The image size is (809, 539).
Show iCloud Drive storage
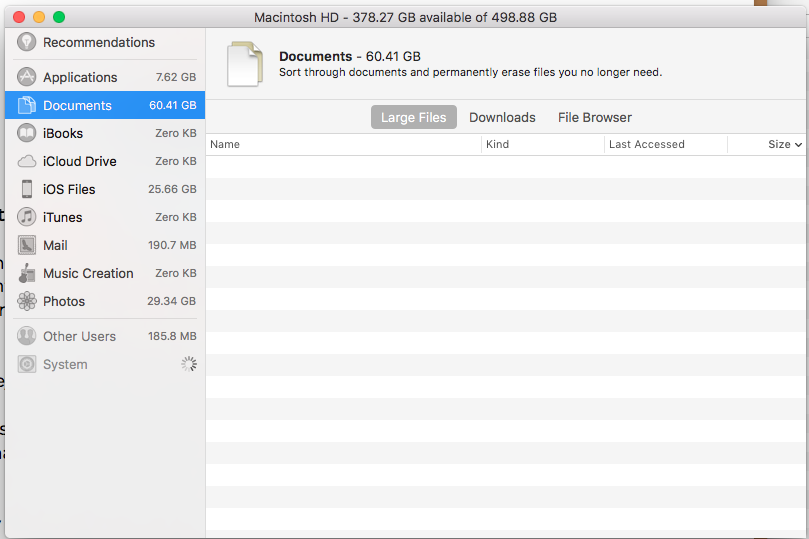(x=79, y=161)
